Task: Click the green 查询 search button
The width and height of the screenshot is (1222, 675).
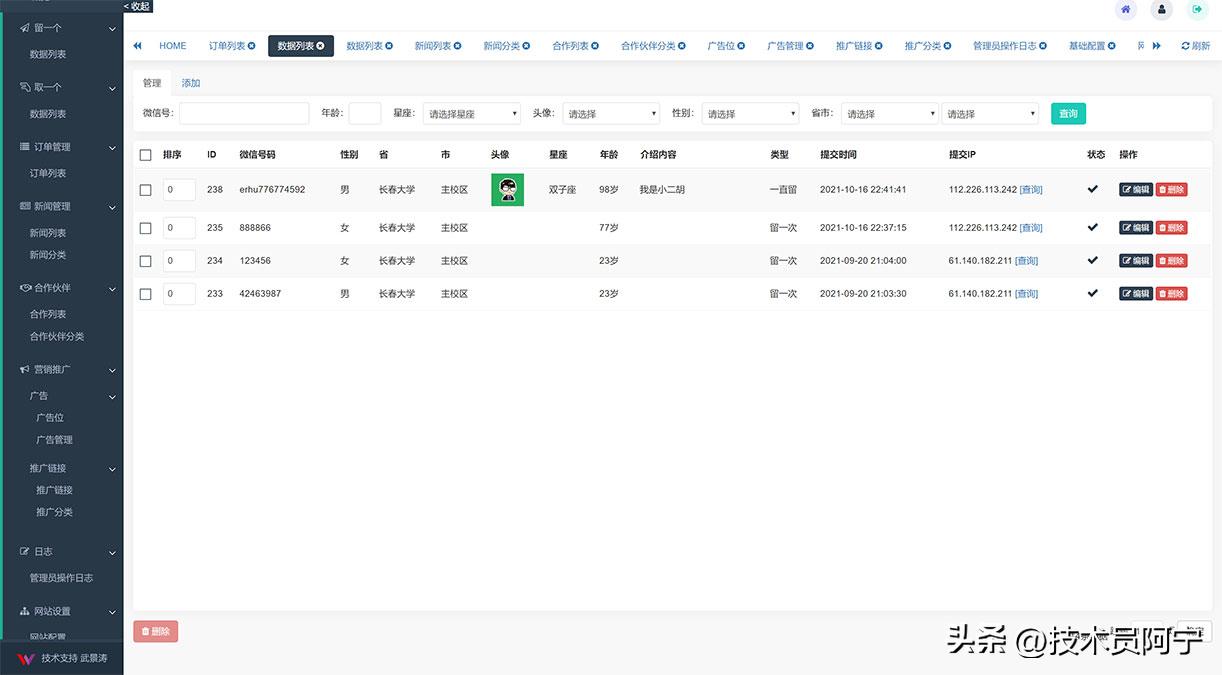Action: 1067,112
